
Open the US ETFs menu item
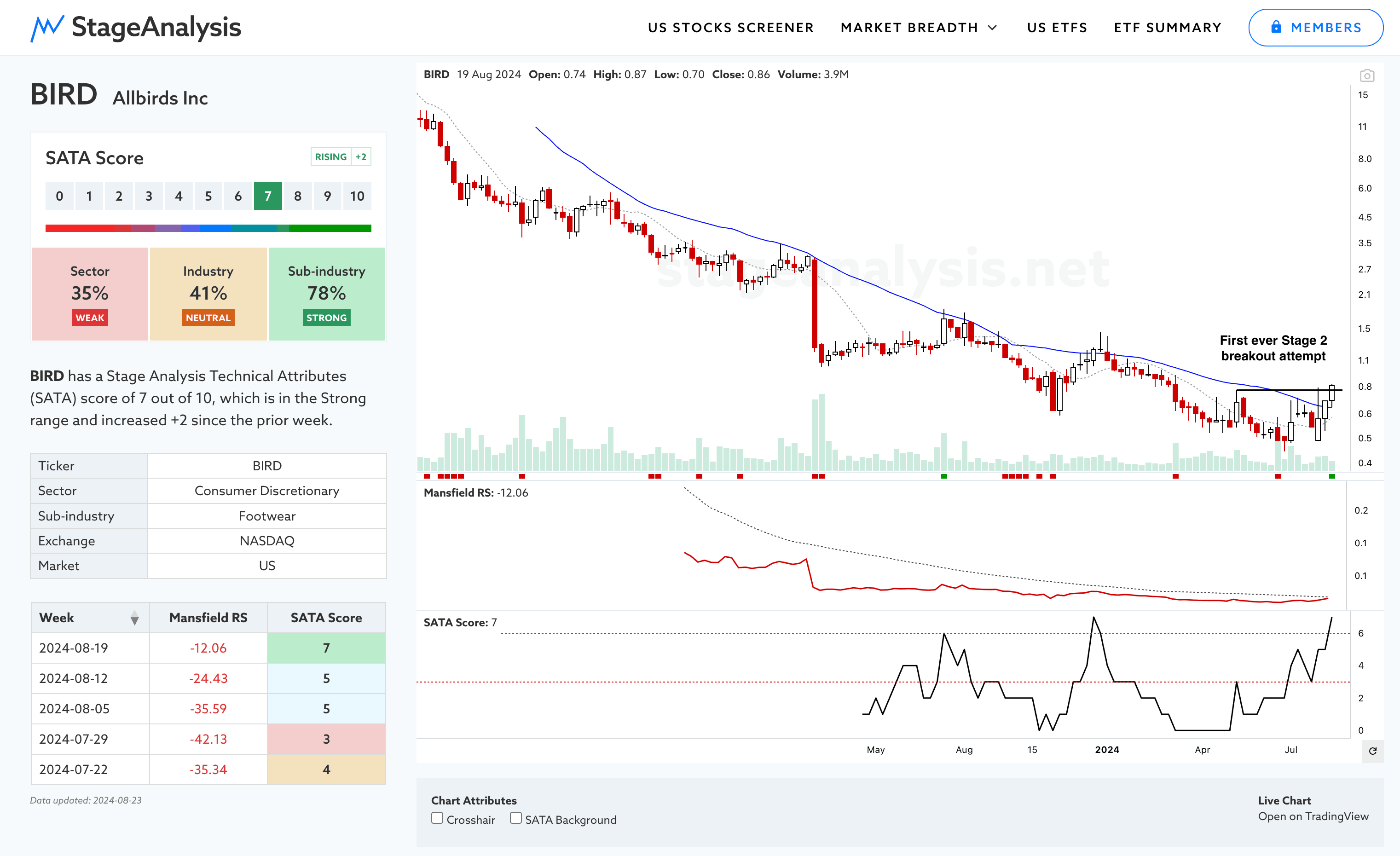(x=1057, y=28)
